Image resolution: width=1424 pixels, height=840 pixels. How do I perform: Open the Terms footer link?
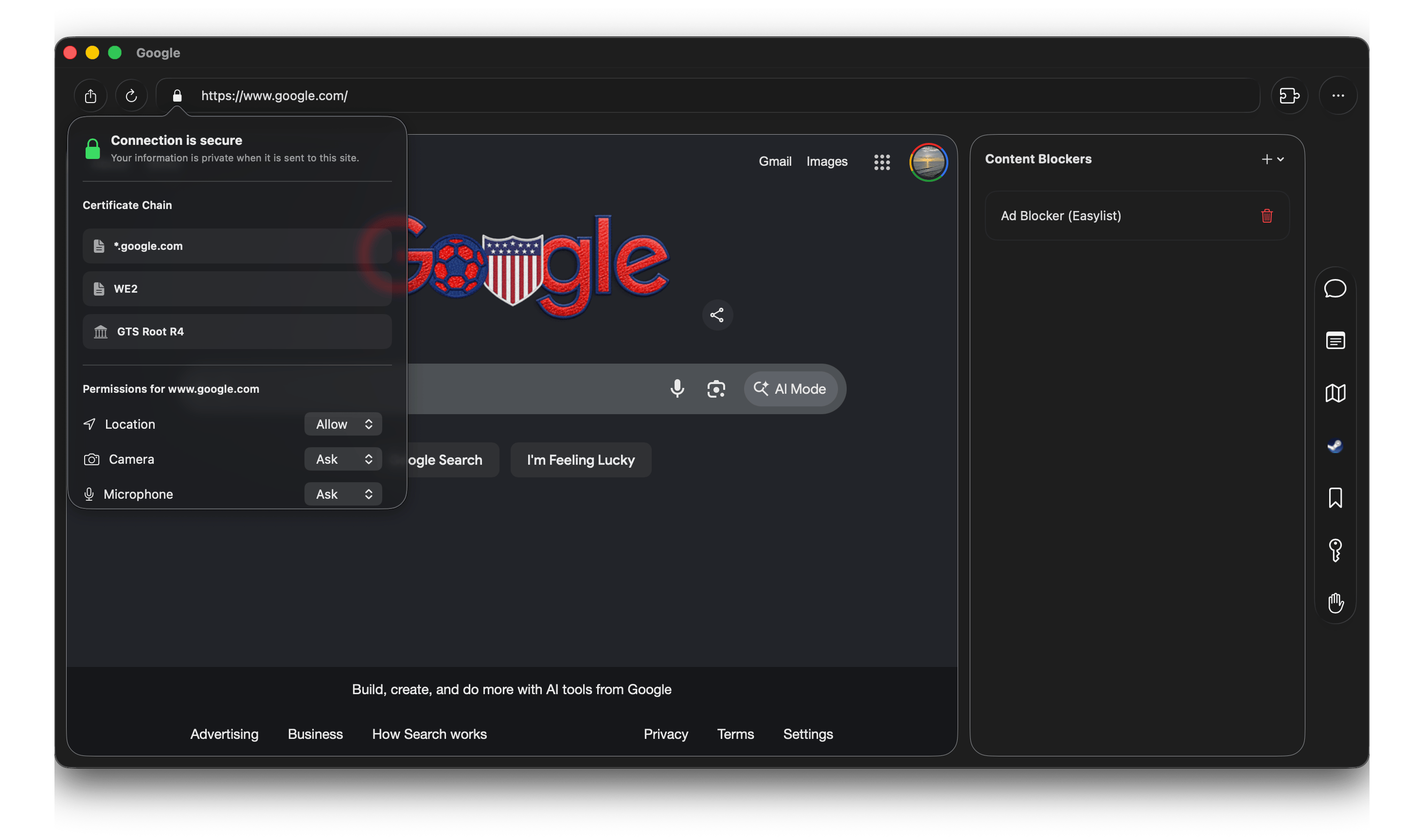coord(735,734)
